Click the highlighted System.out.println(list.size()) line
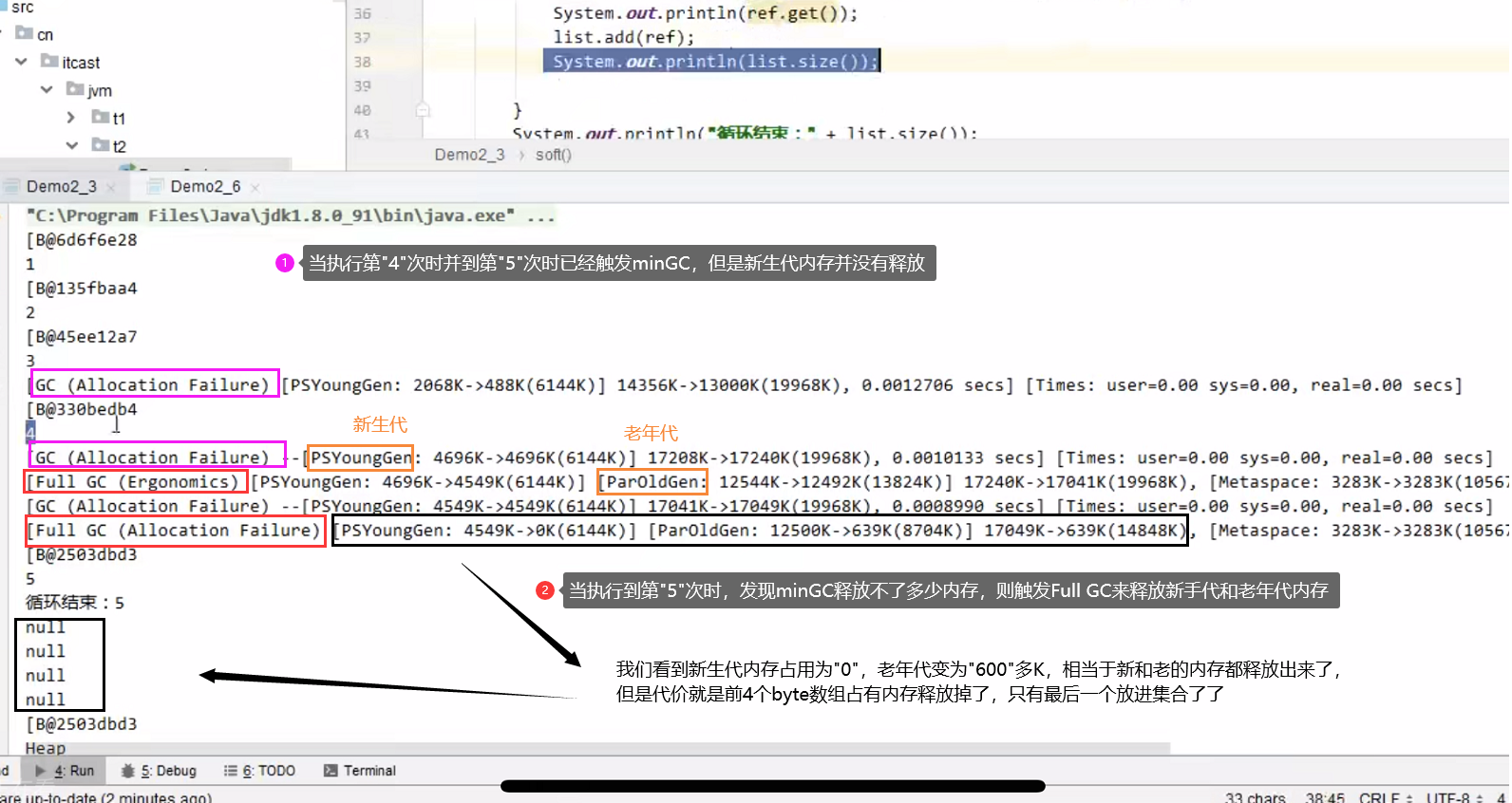The width and height of the screenshot is (1512, 803). 711,61
